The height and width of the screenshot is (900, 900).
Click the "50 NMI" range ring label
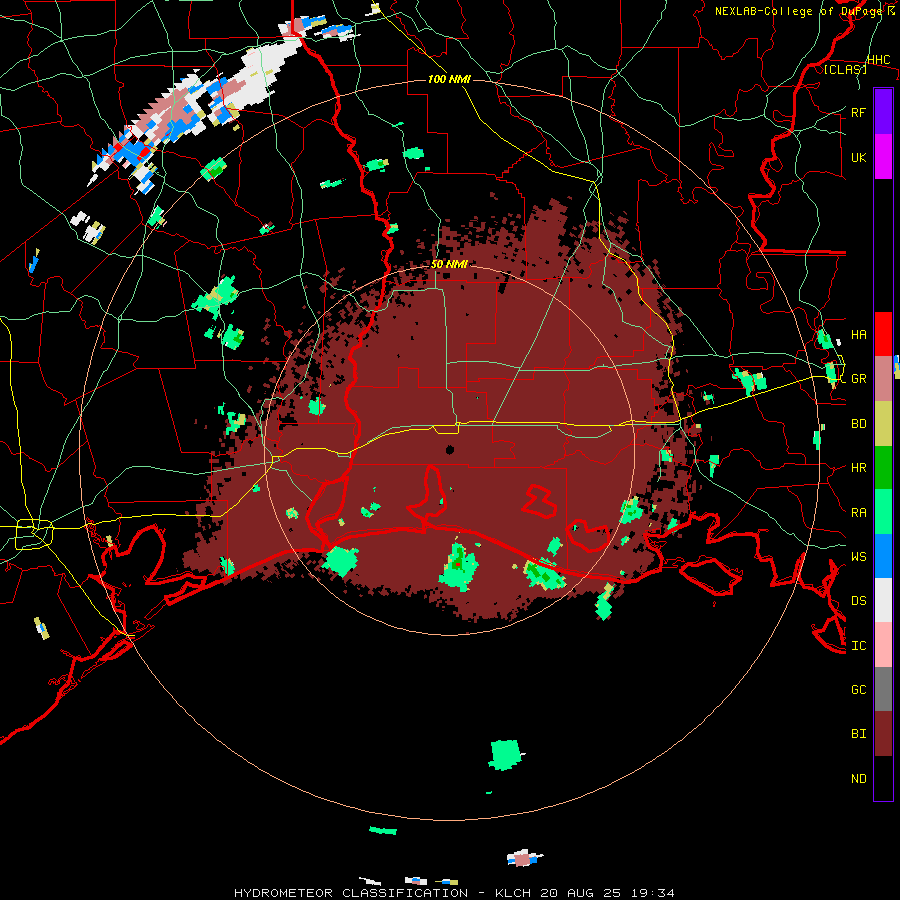(x=449, y=264)
